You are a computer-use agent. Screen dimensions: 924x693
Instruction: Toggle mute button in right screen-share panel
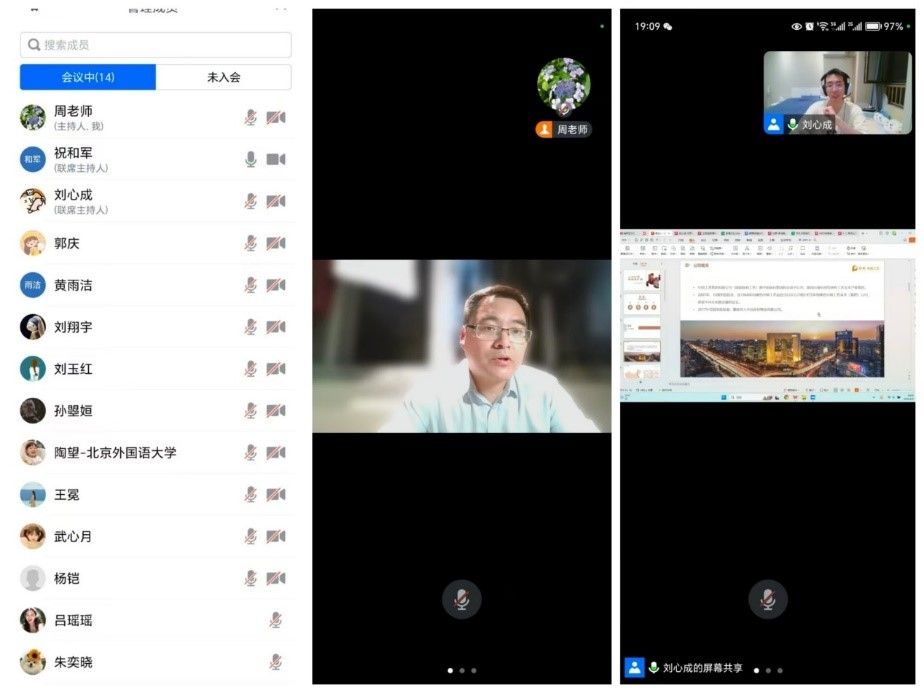pyautogui.click(x=767, y=599)
